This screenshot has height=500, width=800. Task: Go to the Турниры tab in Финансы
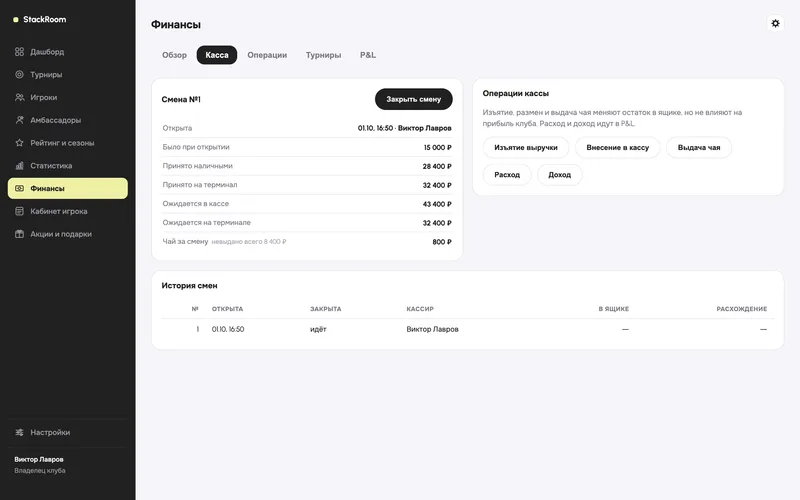pyautogui.click(x=323, y=55)
